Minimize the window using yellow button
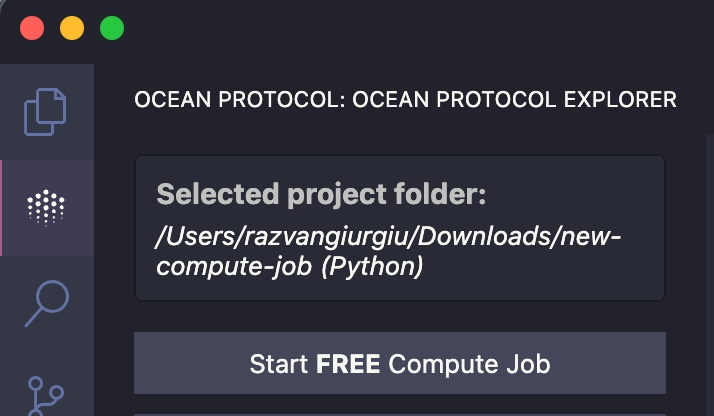Screen dimensions: 714x416 tap(72, 28)
